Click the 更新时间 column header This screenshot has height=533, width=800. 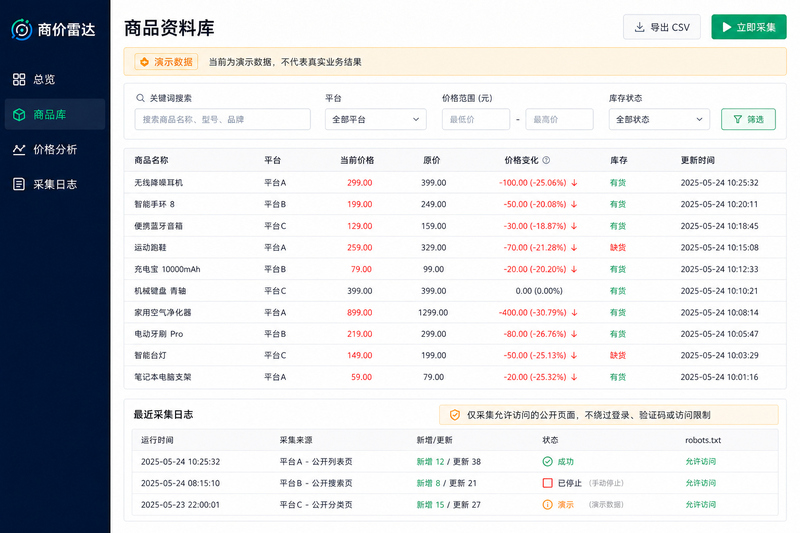tap(697, 160)
